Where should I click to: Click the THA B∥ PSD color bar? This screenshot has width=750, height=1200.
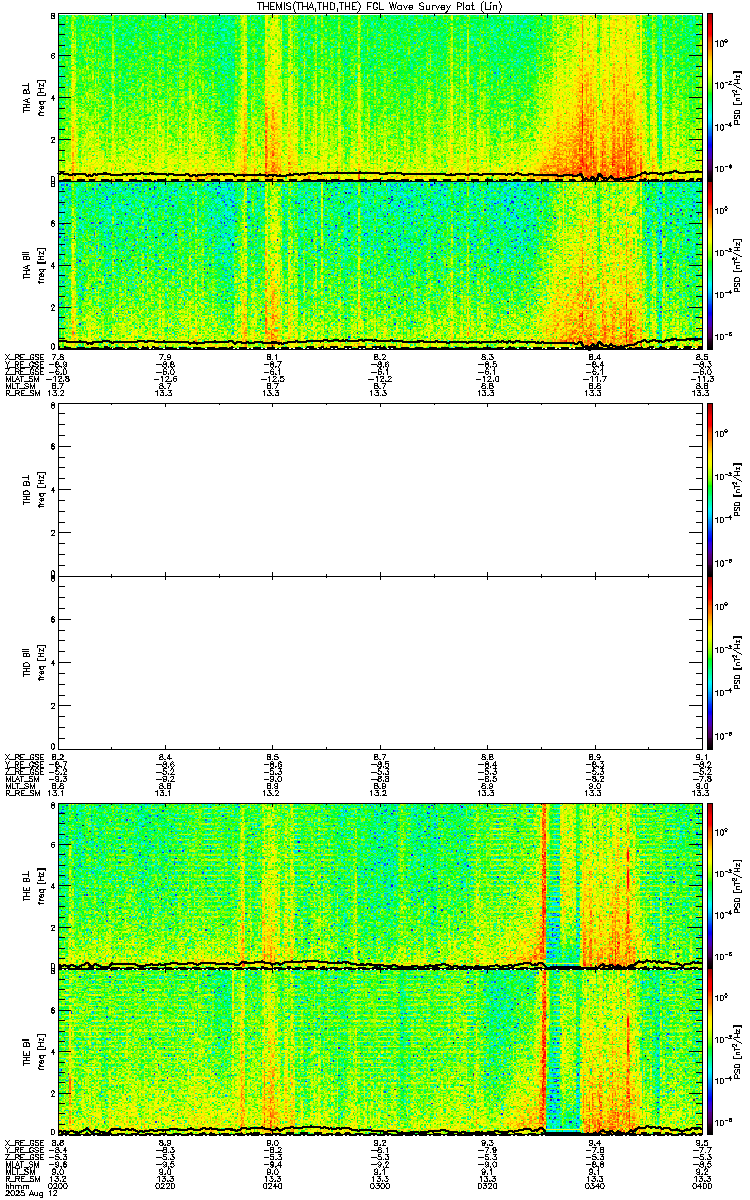(710, 263)
